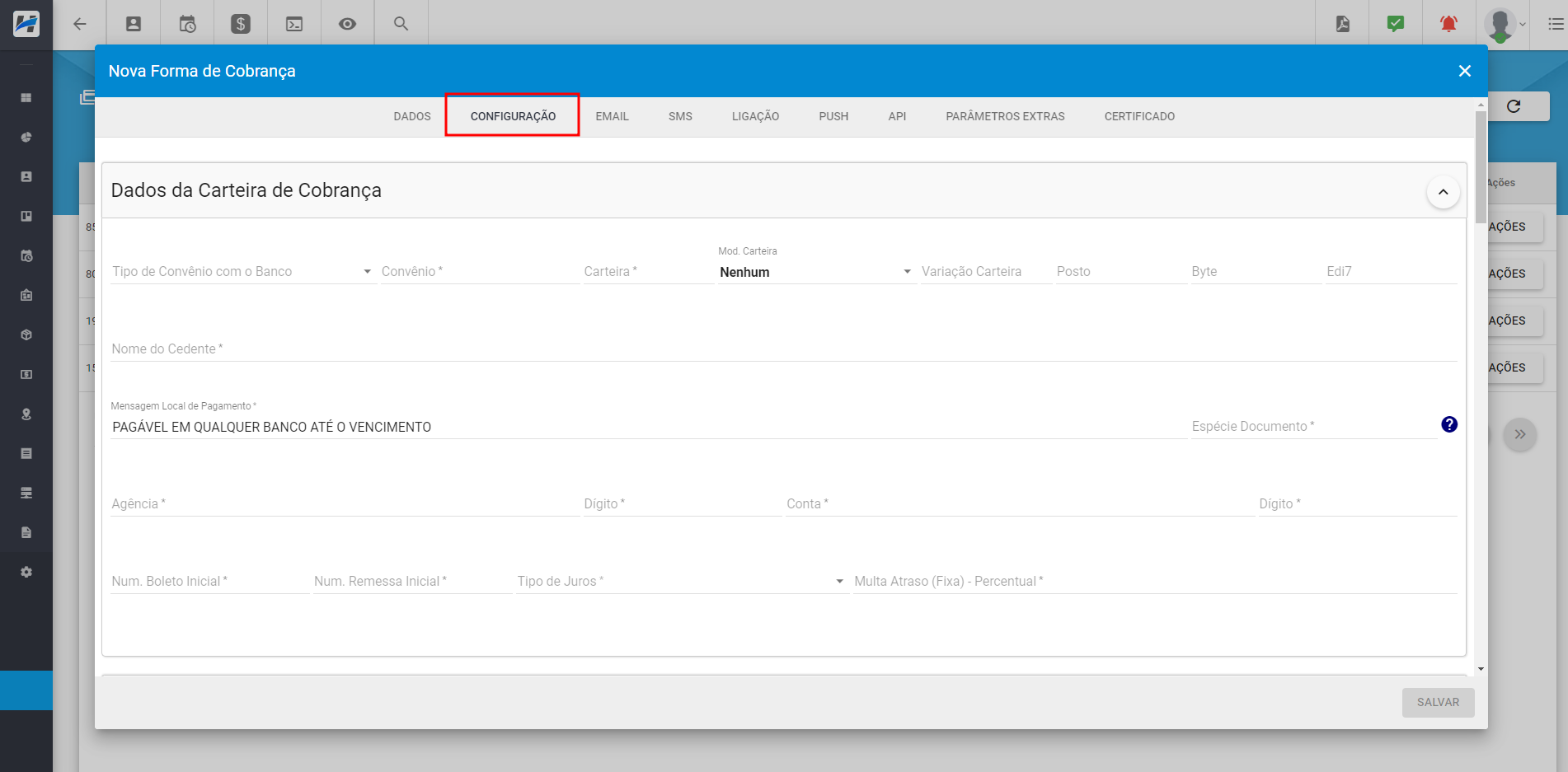Open the Mod. Carteira dropdown showing Nenhum

(816, 272)
